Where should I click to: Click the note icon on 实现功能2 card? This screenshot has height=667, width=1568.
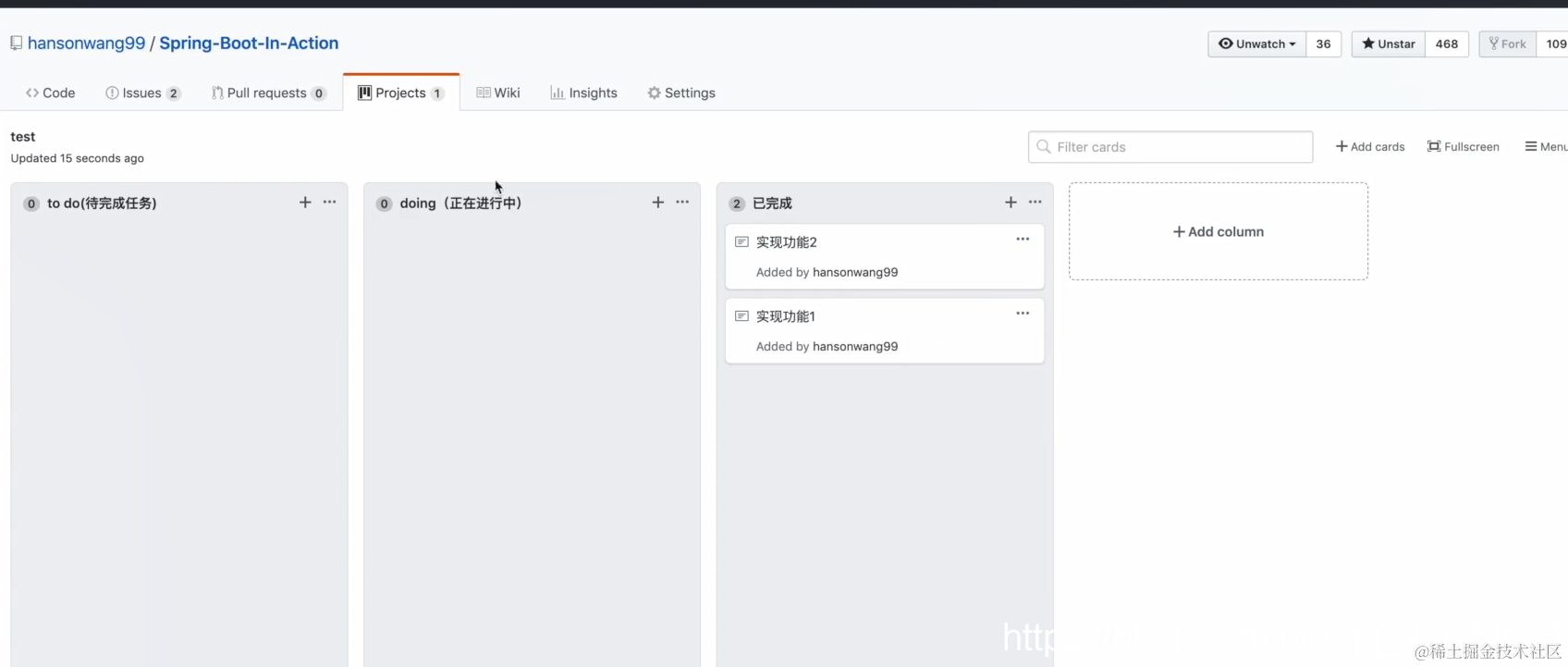click(741, 241)
